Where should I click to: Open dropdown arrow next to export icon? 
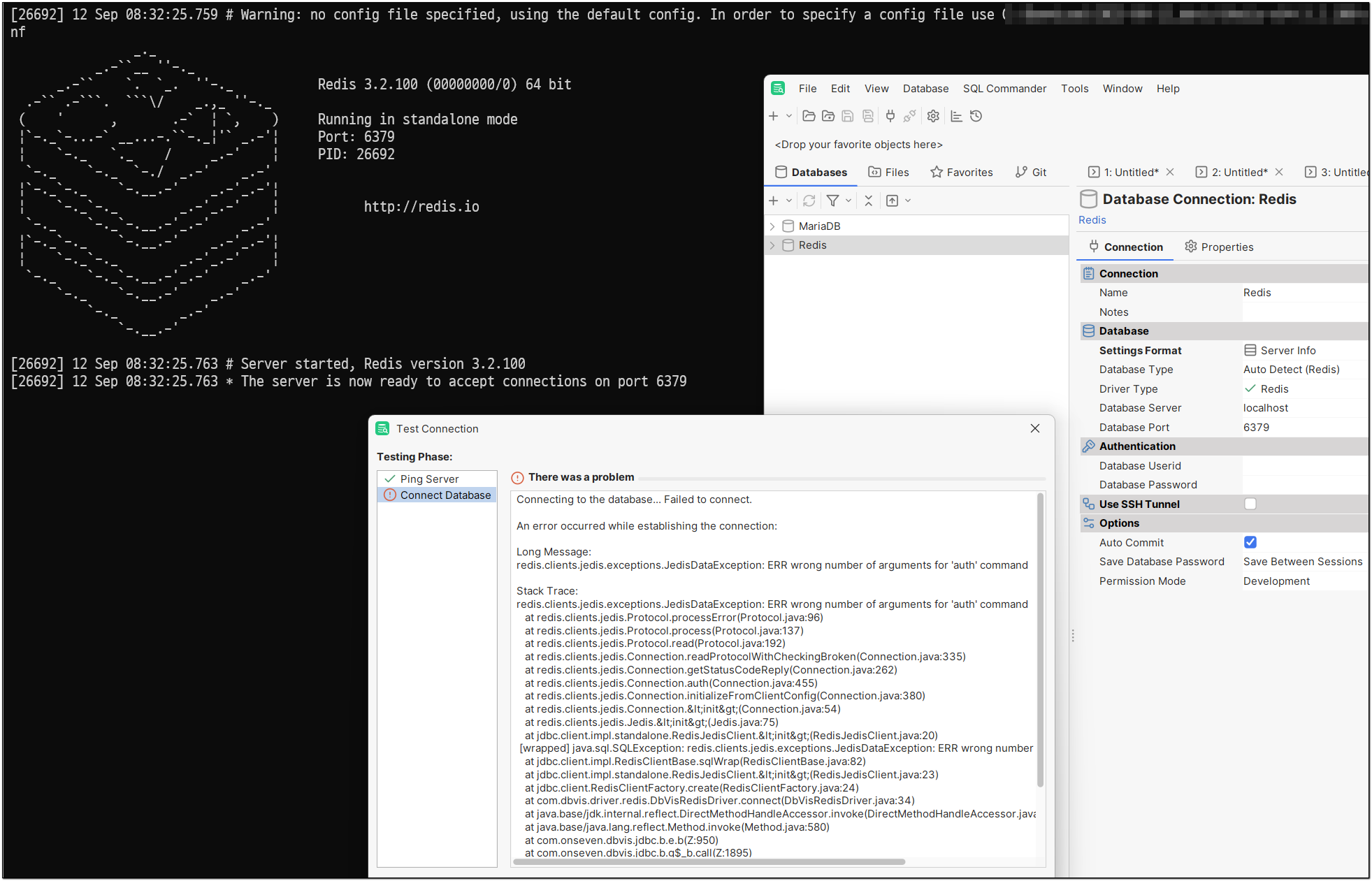(908, 201)
